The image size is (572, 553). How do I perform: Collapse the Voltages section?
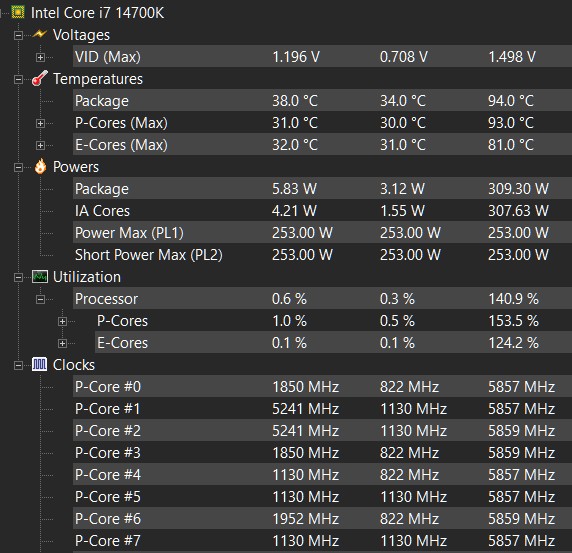coord(18,35)
